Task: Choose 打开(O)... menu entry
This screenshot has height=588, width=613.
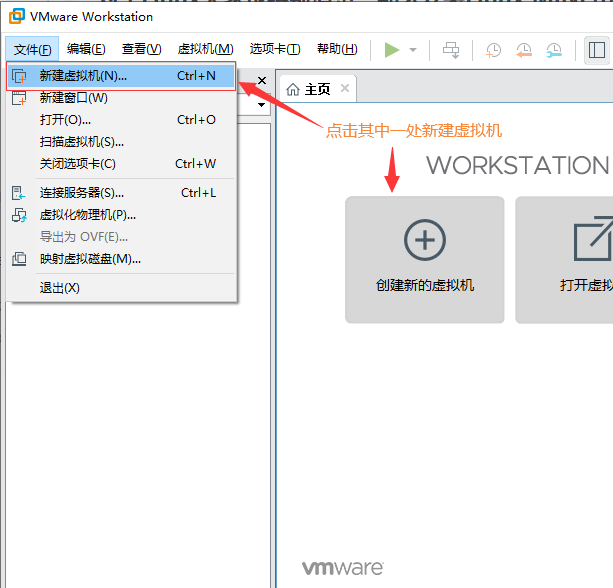Action: (121, 120)
